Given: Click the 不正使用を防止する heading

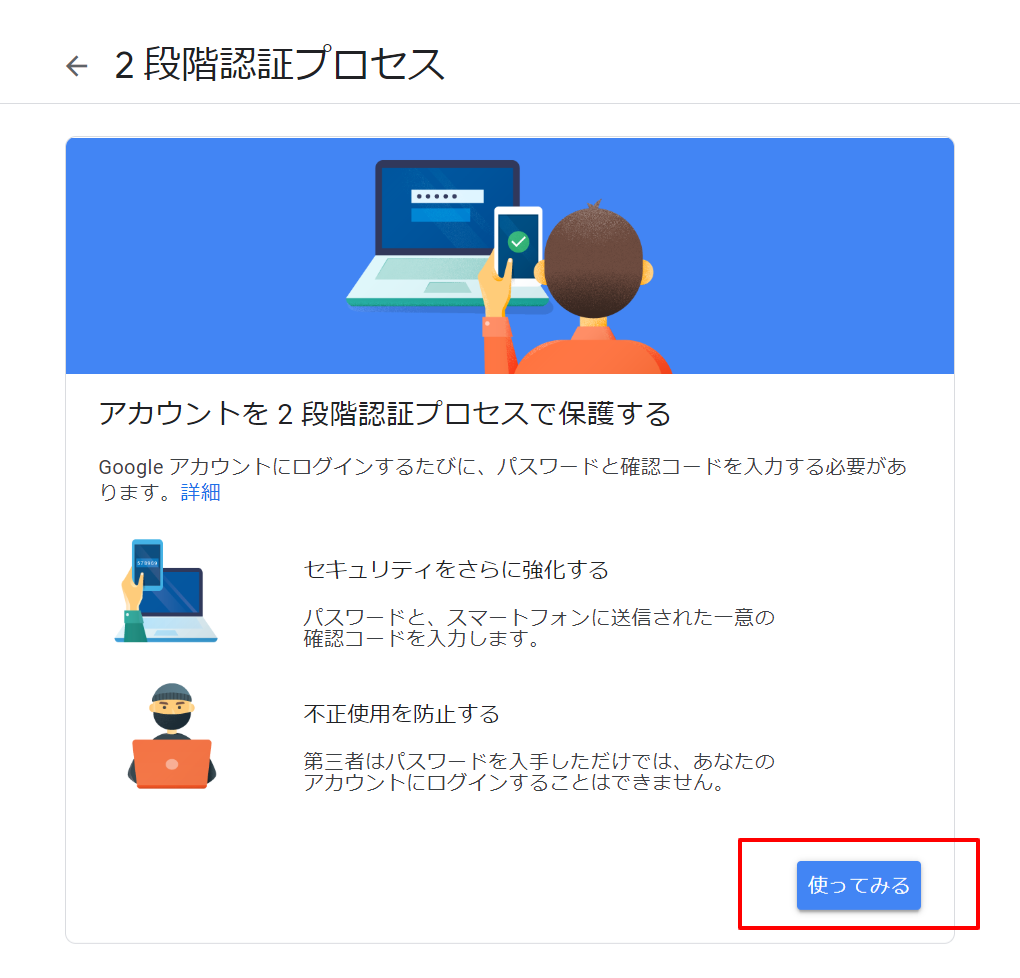Looking at the screenshot, I should (x=401, y=714).
